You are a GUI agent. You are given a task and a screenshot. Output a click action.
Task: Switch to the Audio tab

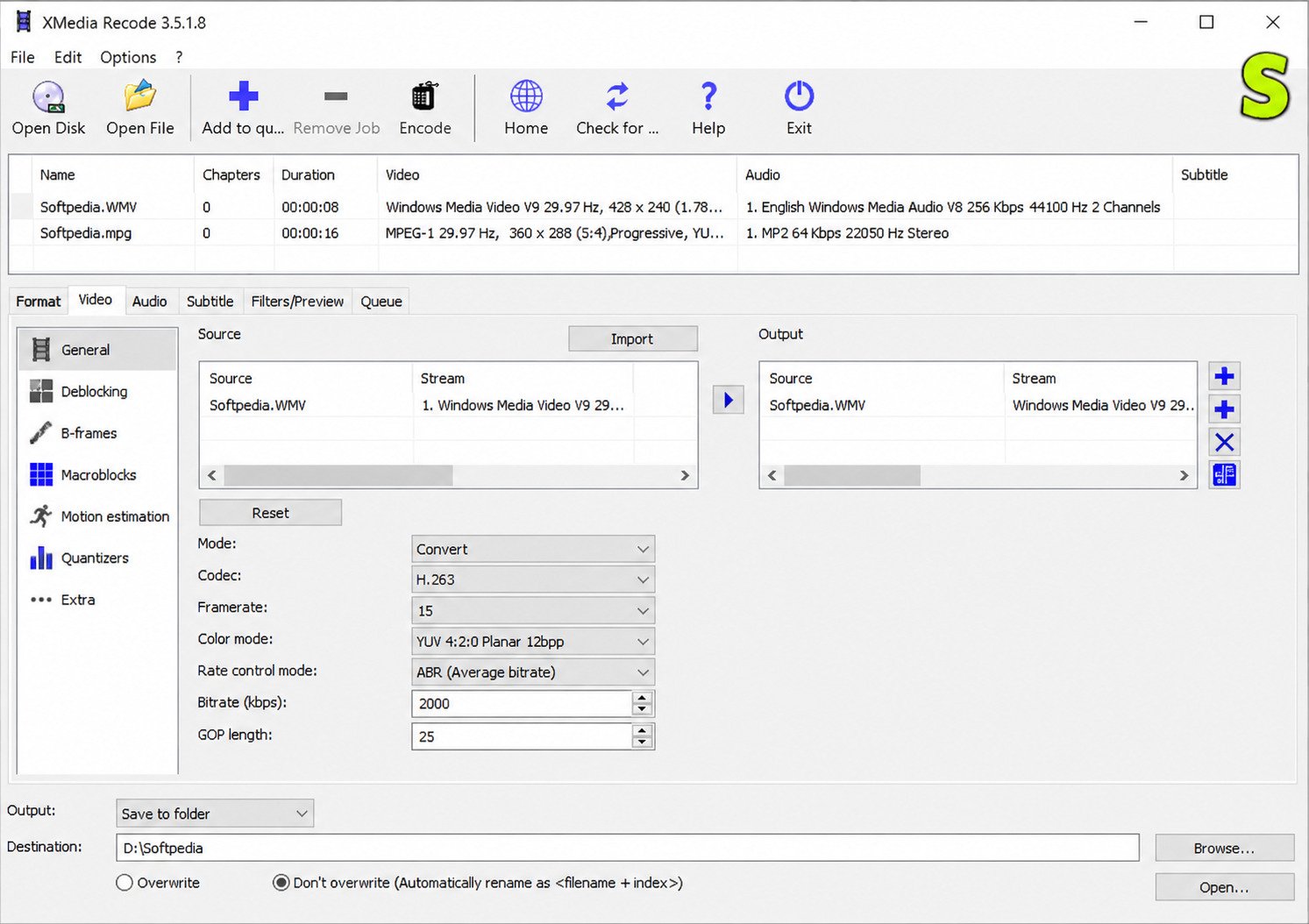[x=150, y=302]
